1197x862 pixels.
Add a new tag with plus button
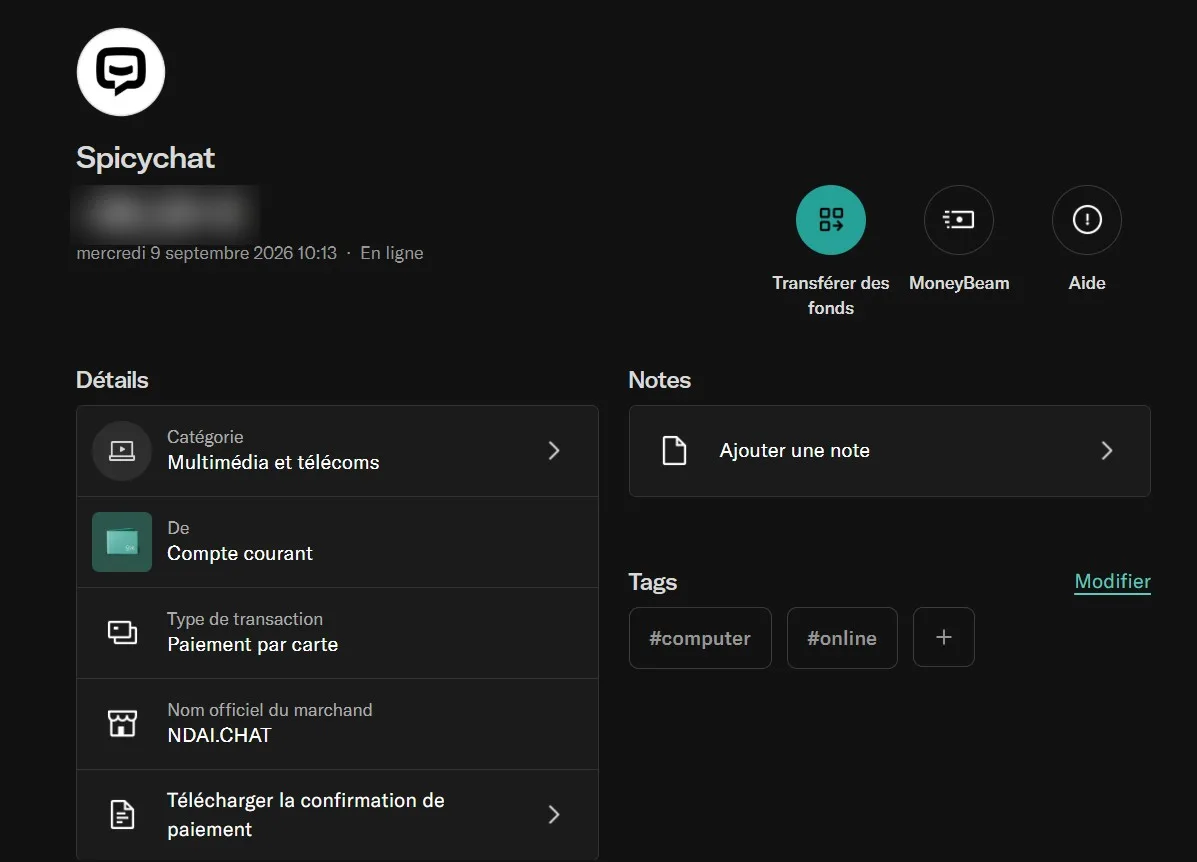click(944, 638)
